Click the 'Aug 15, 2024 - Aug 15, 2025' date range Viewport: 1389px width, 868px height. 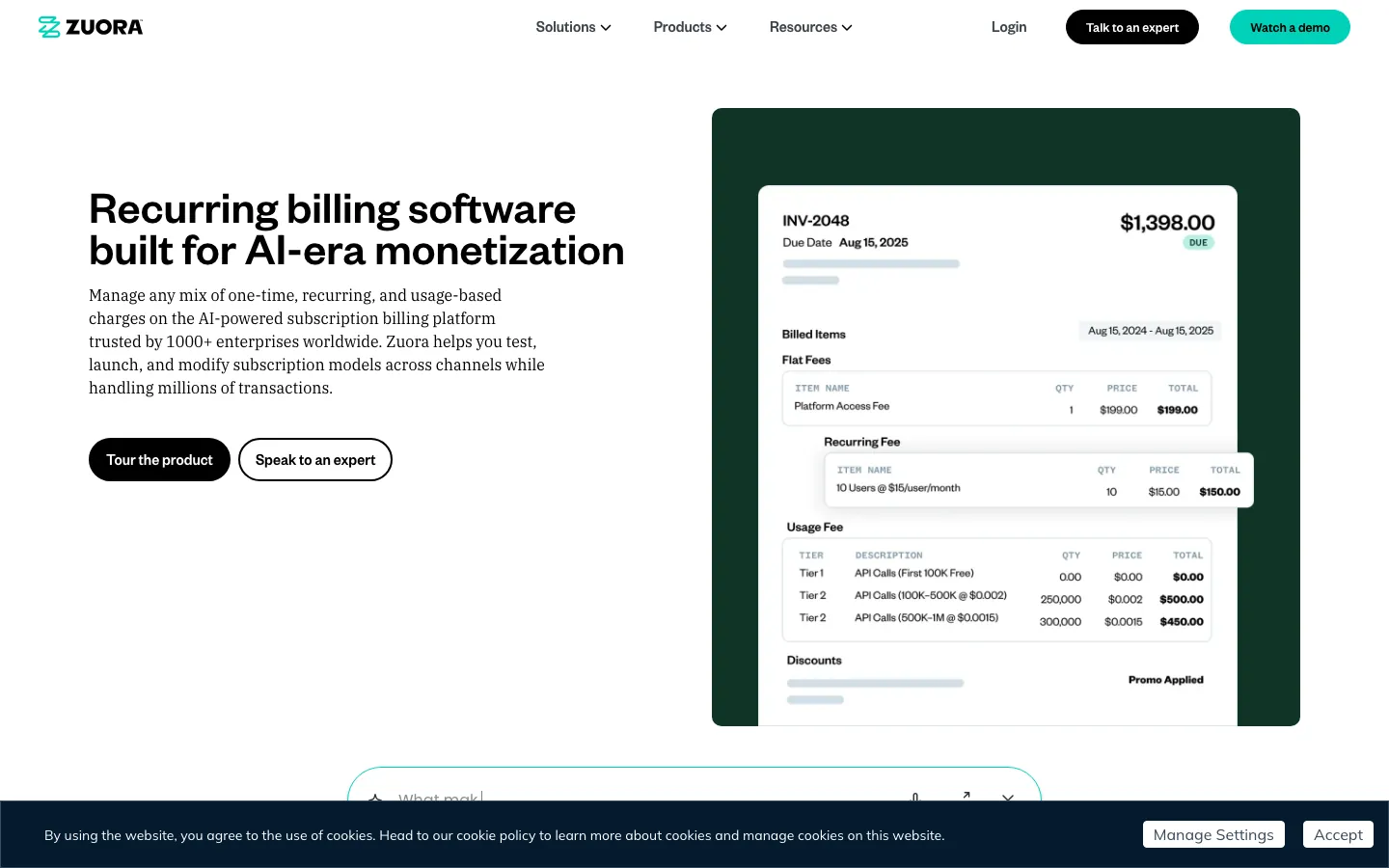1151,331
